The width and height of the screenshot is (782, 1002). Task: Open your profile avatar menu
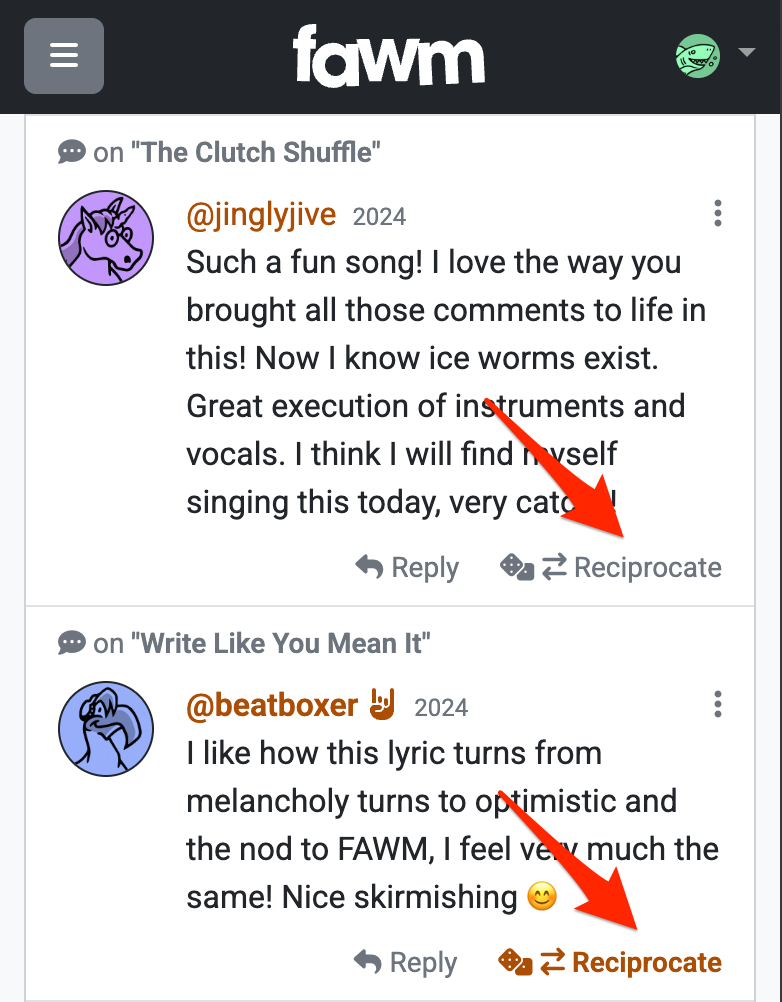[697, 56]
